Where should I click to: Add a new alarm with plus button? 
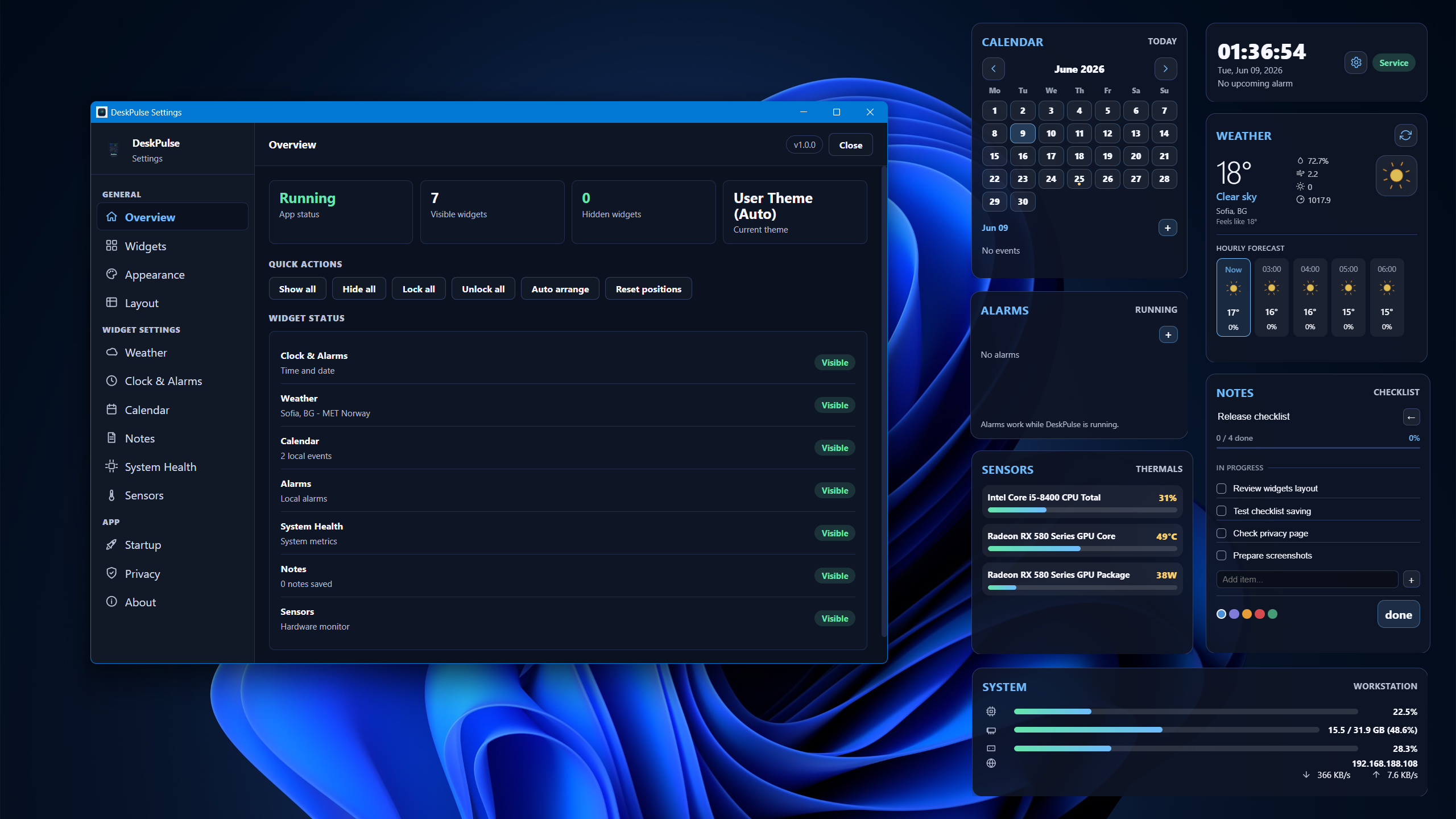(x=1168, y=334)
